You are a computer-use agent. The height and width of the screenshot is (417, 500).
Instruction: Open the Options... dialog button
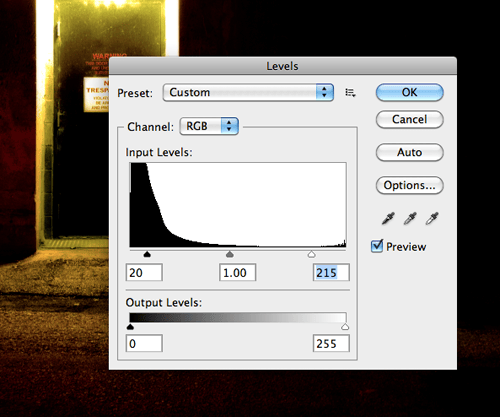pyautogui.click(x=409, y=185)
